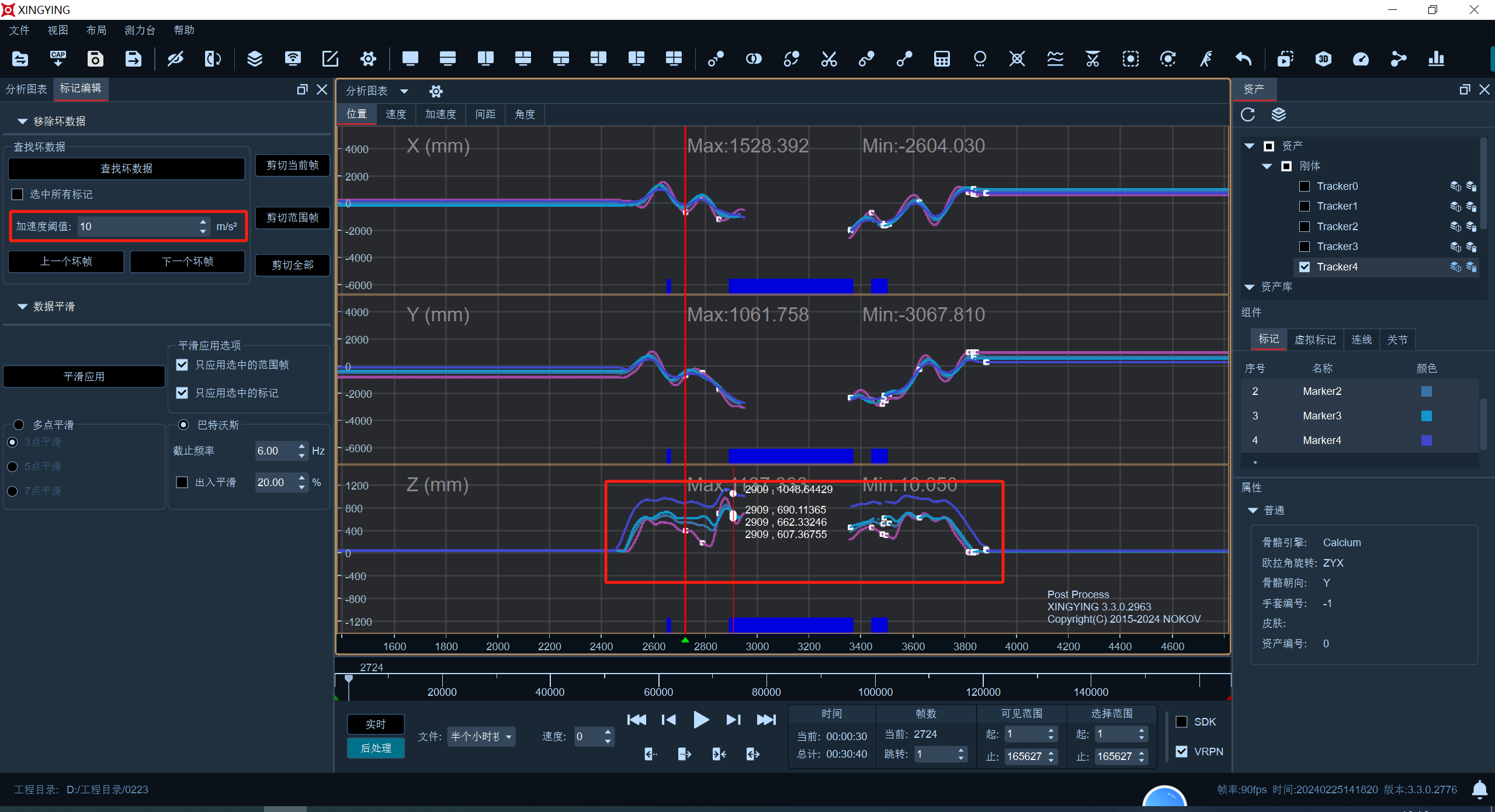Collapse the 刚体 tree node
The image size is (1495, 812).
1267,166
